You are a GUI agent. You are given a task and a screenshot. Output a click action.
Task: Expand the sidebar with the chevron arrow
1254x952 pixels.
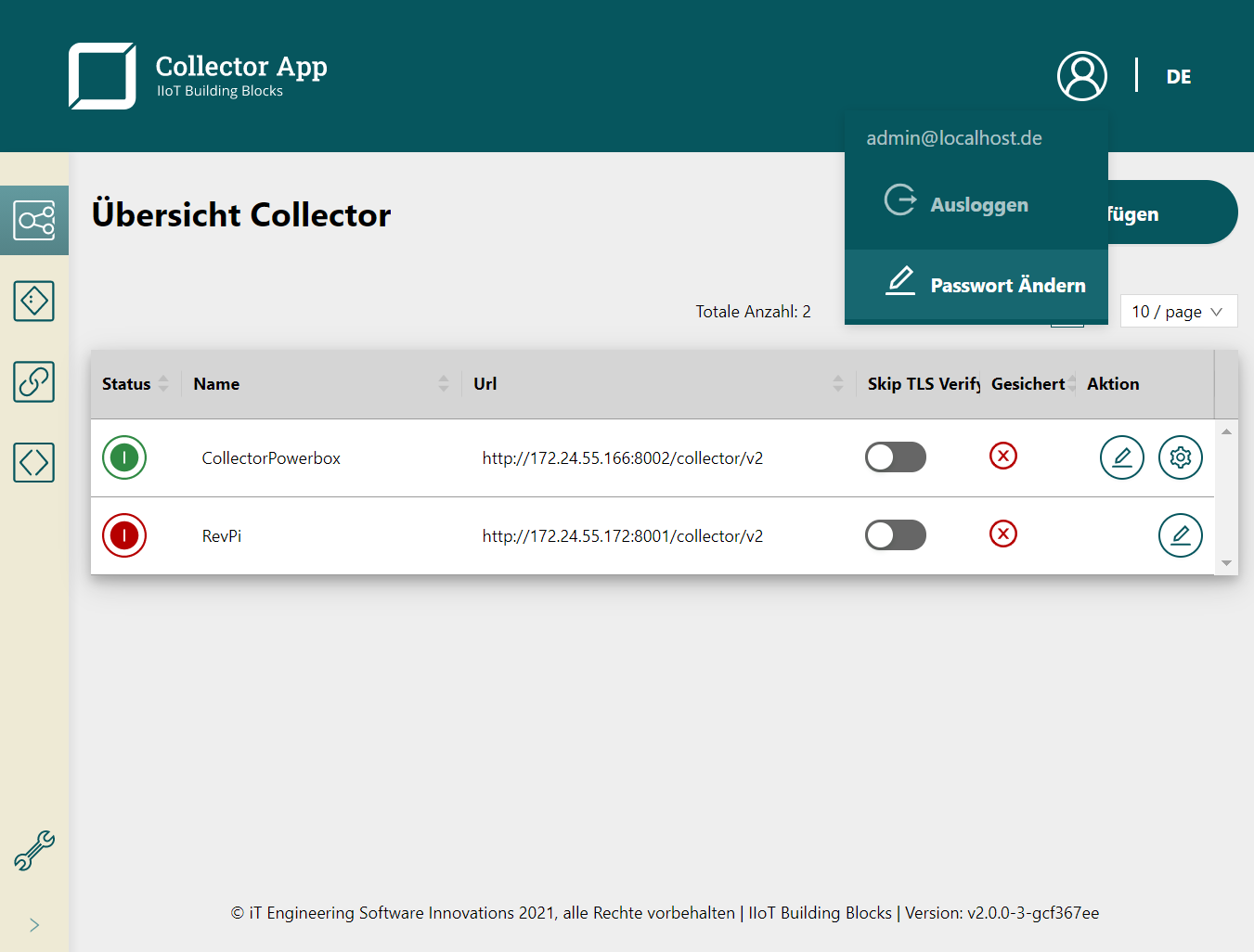(x=34, y=925)
